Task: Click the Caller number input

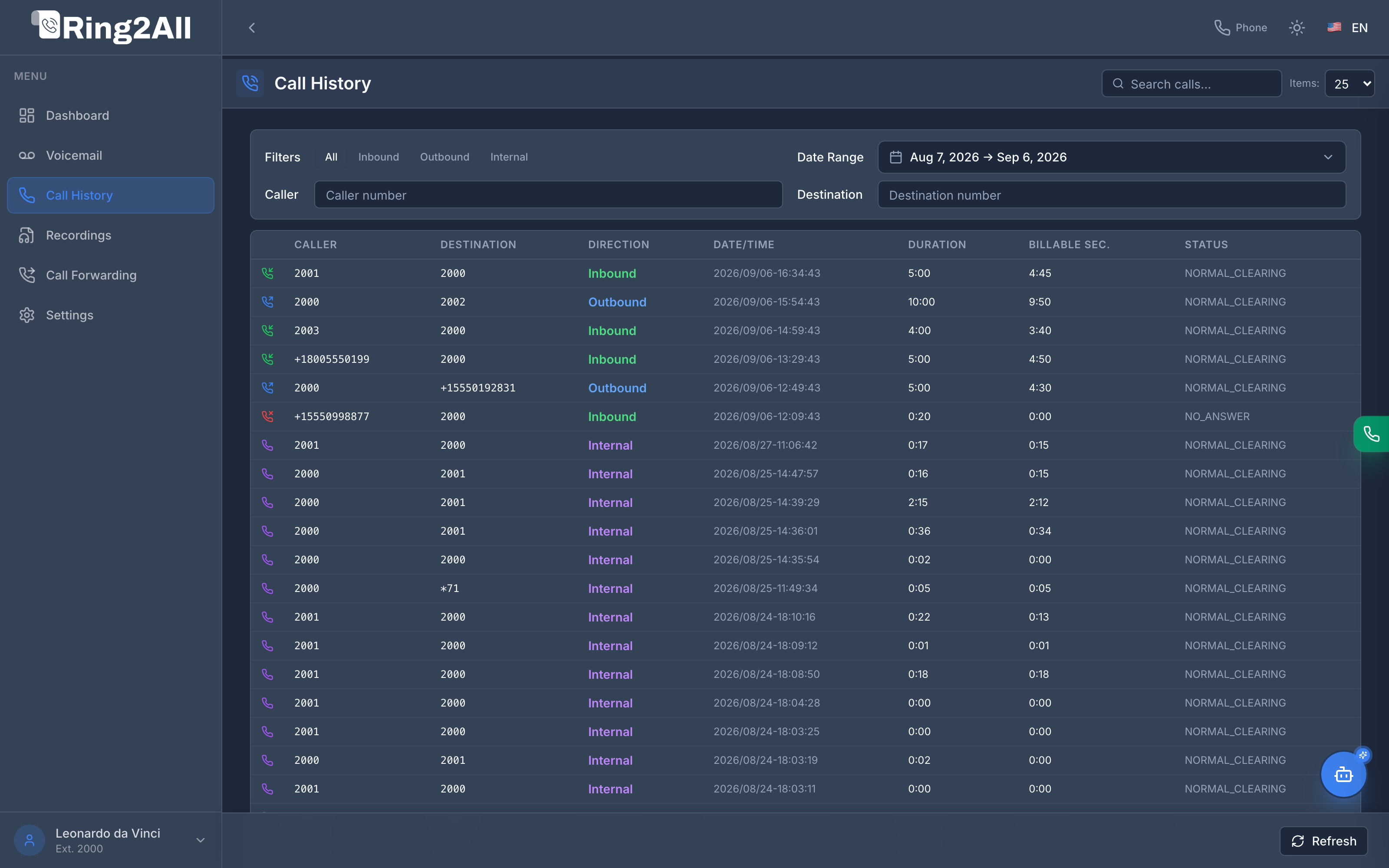Action: click(x=548, y=194)
